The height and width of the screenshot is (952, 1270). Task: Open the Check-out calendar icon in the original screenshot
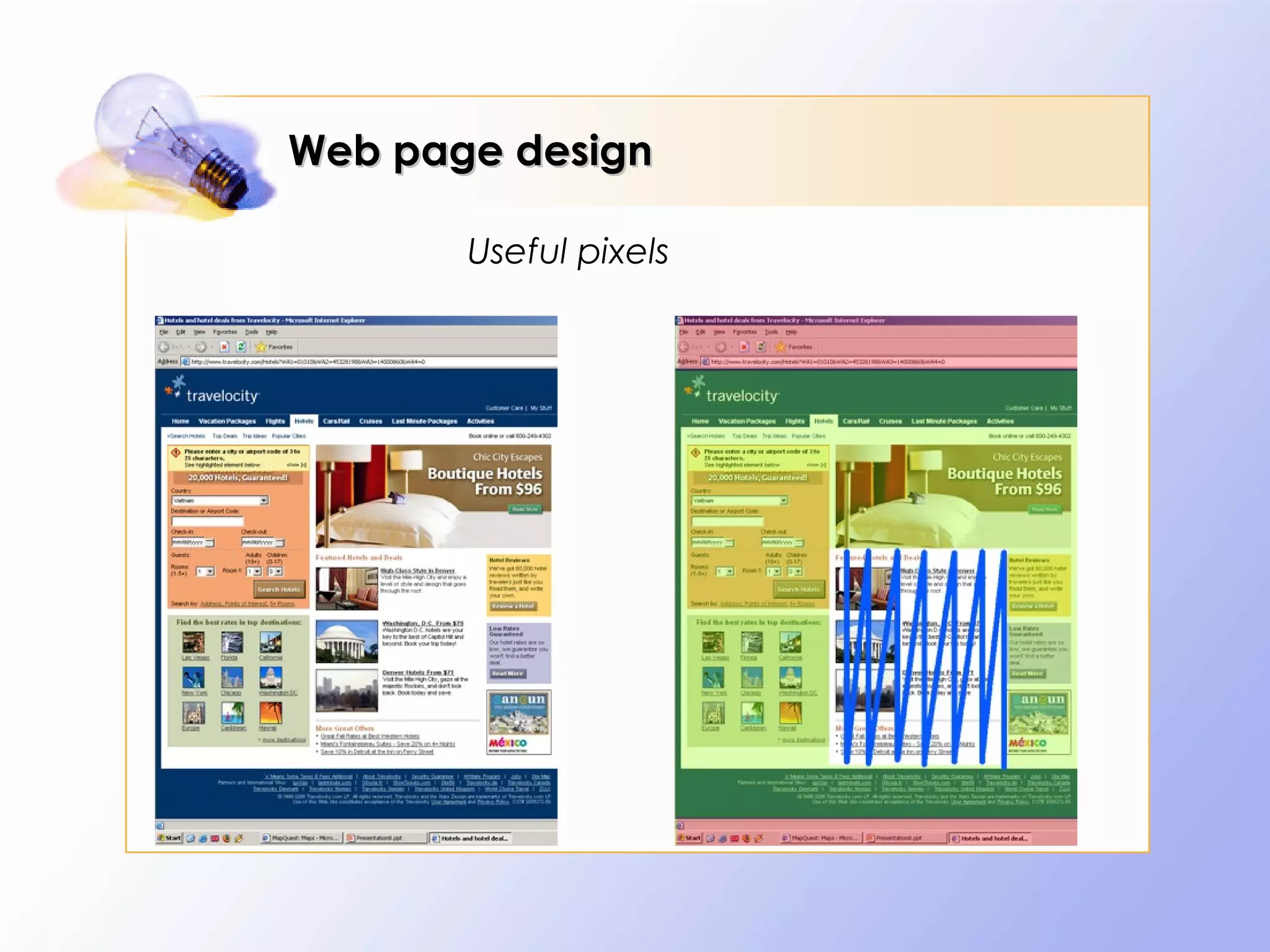280,543
